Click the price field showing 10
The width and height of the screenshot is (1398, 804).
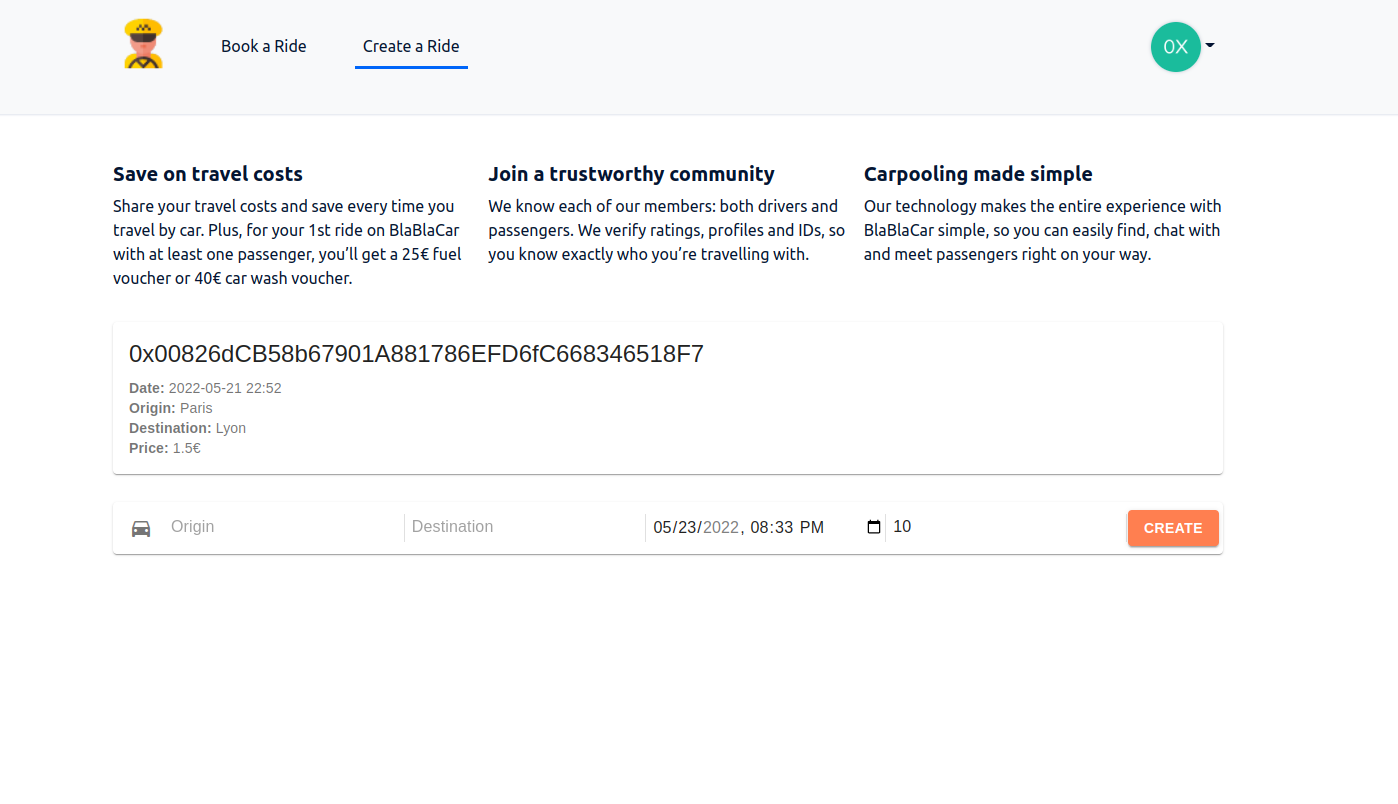1005,527
